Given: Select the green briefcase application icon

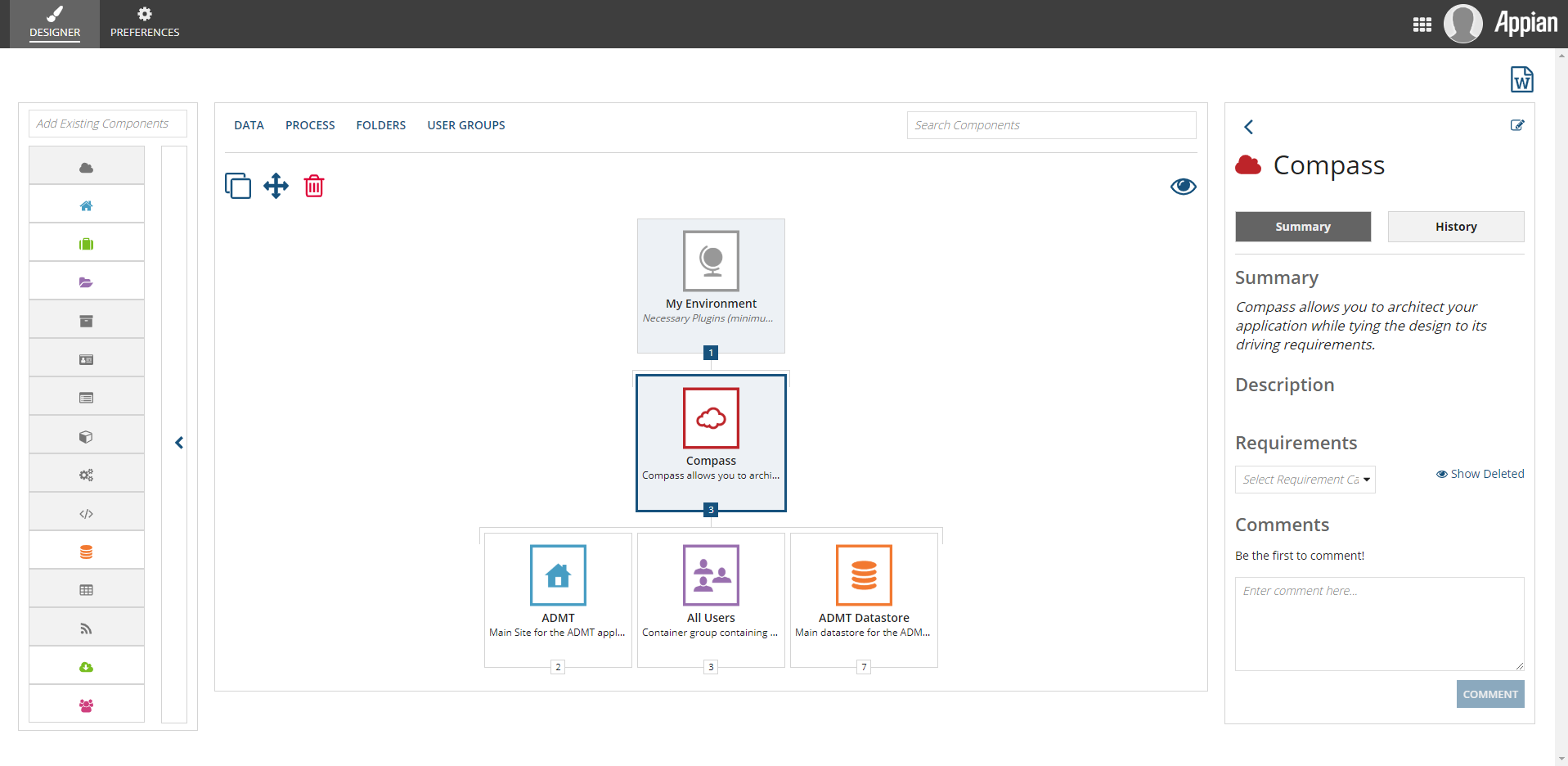Looking at the screenshot, I should [x=86, y=242].
